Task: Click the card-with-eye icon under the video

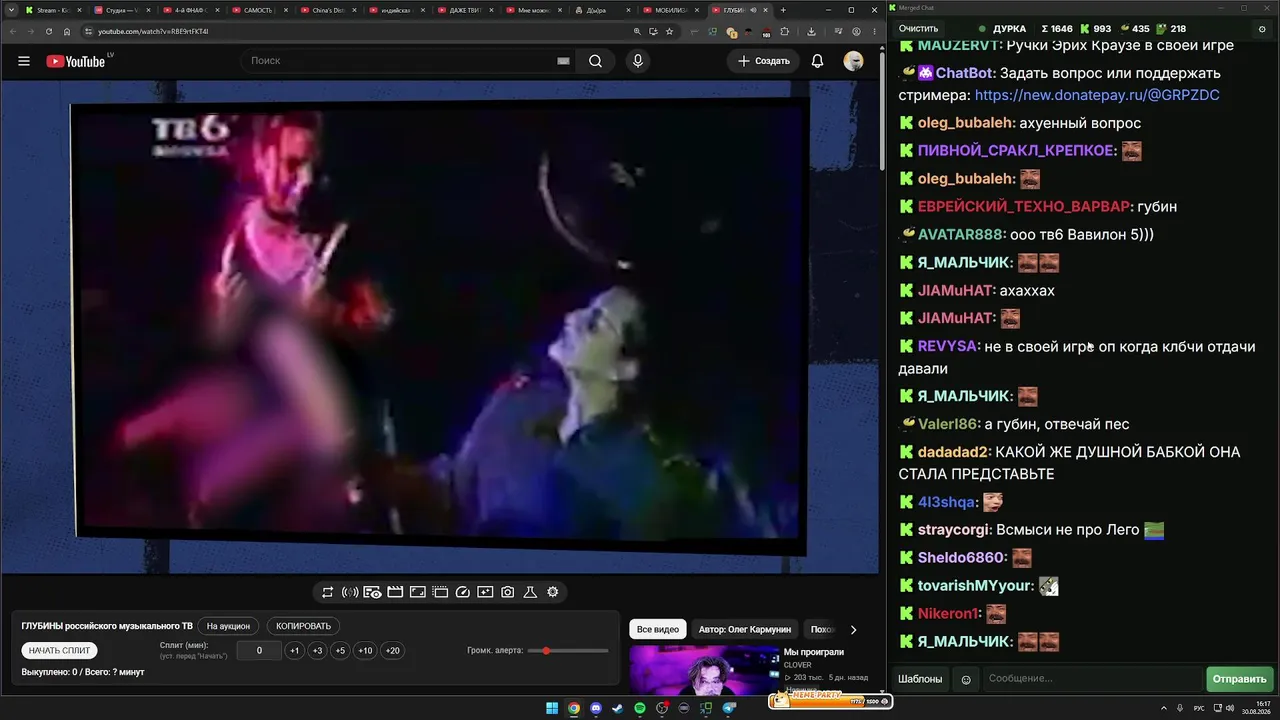Action: pyautogui.click(x=372, y=592)
